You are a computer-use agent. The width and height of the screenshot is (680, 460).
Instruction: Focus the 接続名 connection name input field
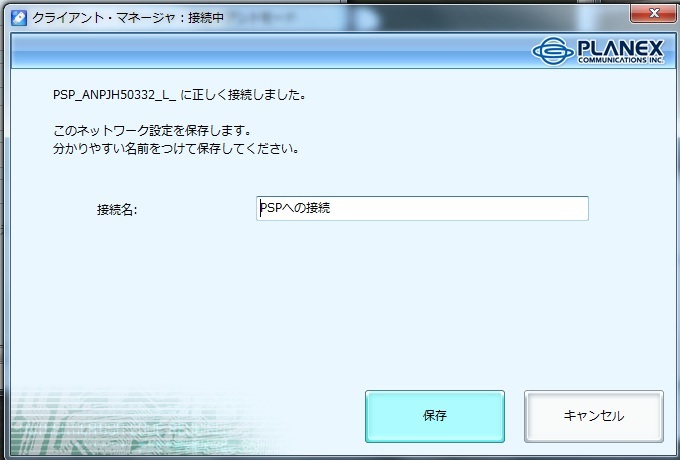point(422,209)
